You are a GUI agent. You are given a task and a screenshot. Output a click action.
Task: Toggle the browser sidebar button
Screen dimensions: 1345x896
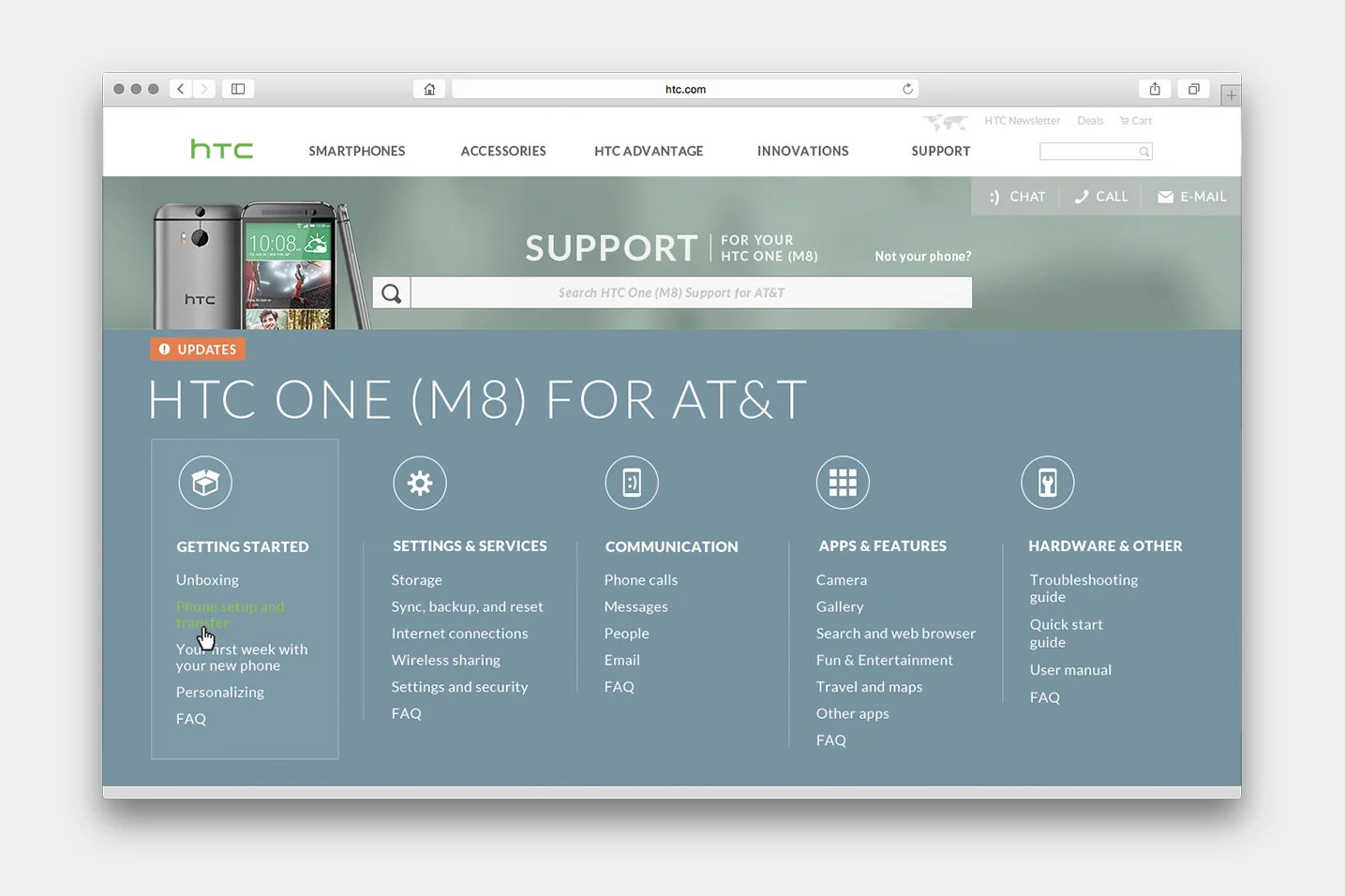point(238,89)
